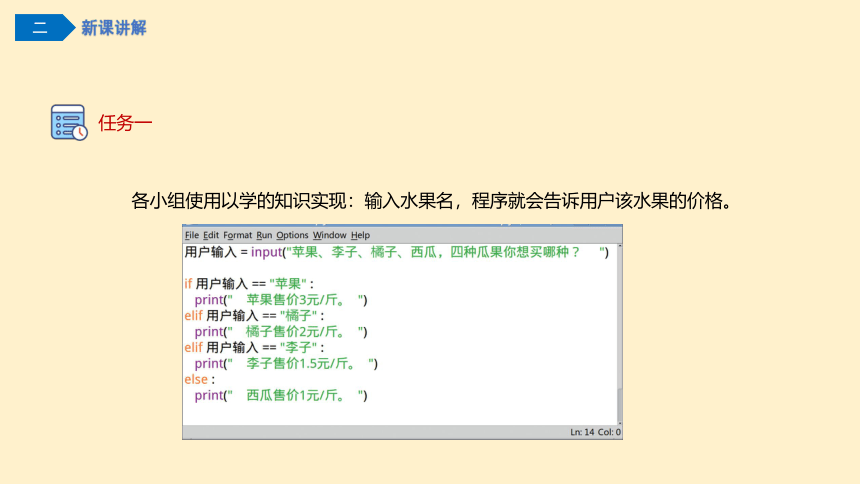Click the blue section arrow labeled 二
This screenshot has height=484, width=860.
(45, 27)
